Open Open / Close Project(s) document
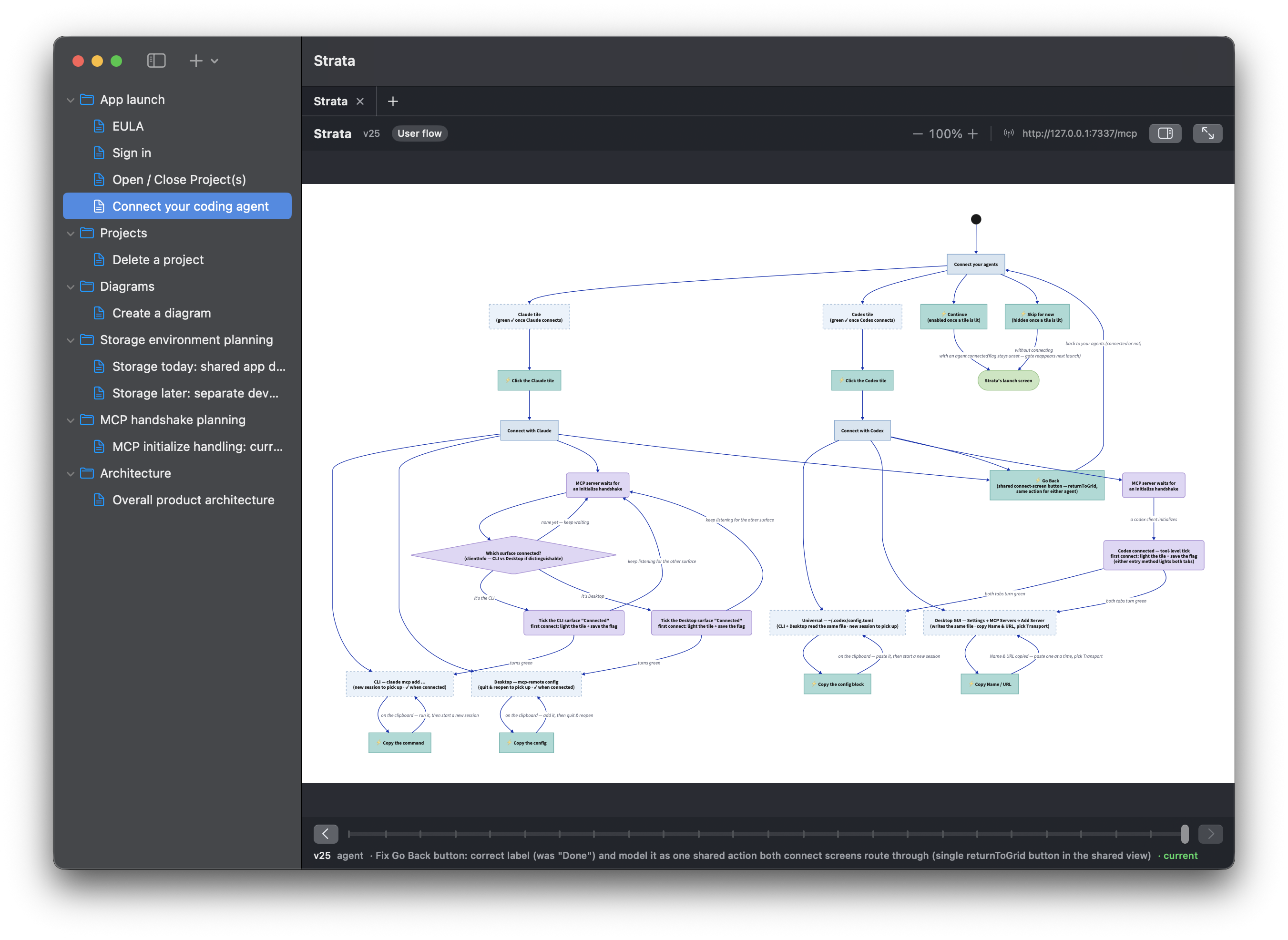The height and width of the screenshot is (940, 1288). coord(177,180)
